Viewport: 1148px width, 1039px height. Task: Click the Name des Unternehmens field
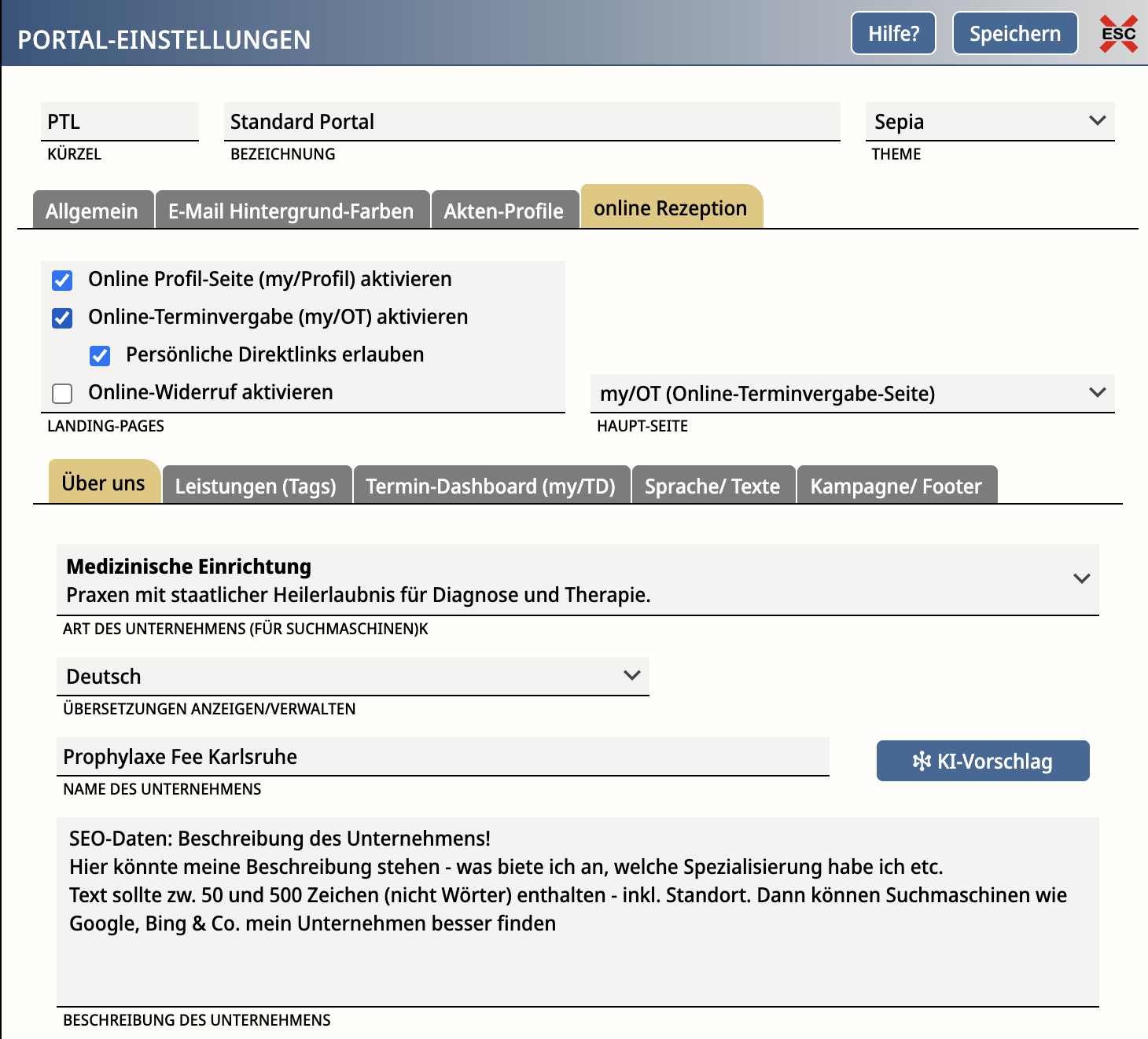coord(443,756)
